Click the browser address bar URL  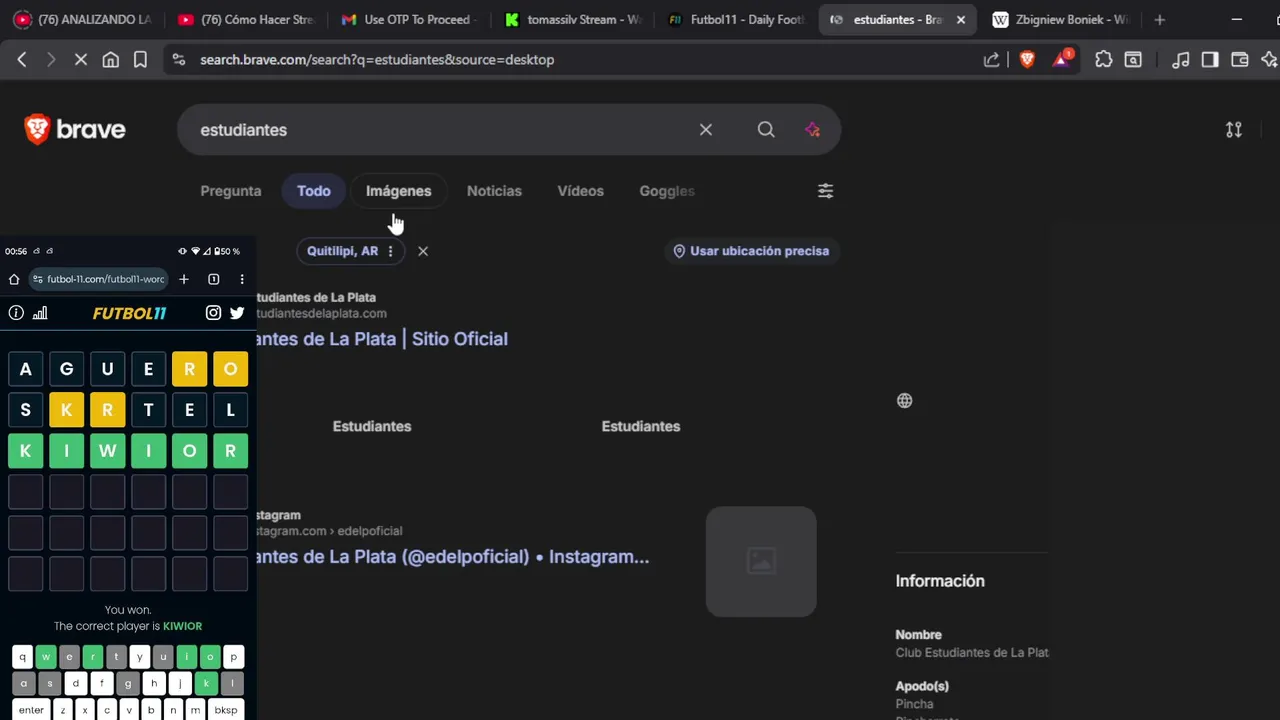pyautogui.click(x=377, y=60)
